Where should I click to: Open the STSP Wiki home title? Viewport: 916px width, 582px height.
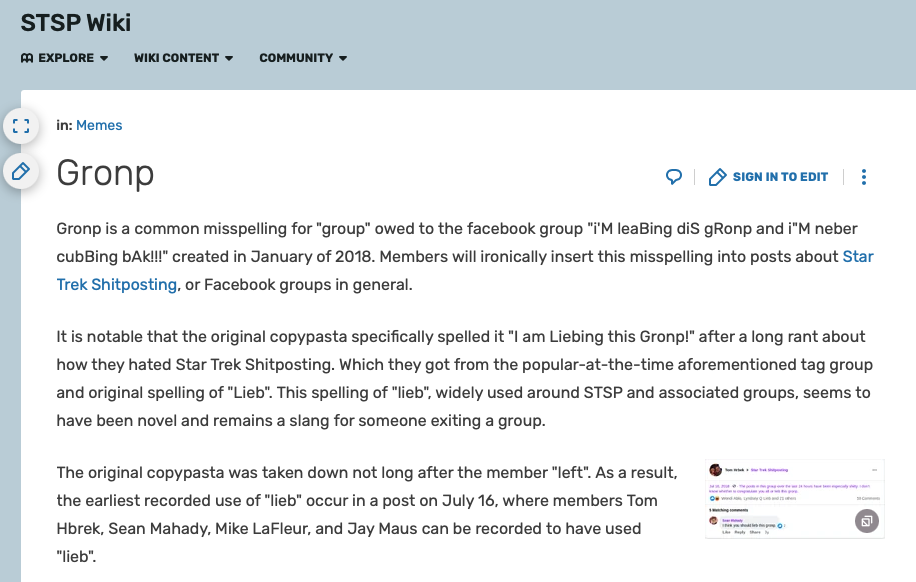tap(76, 22)
